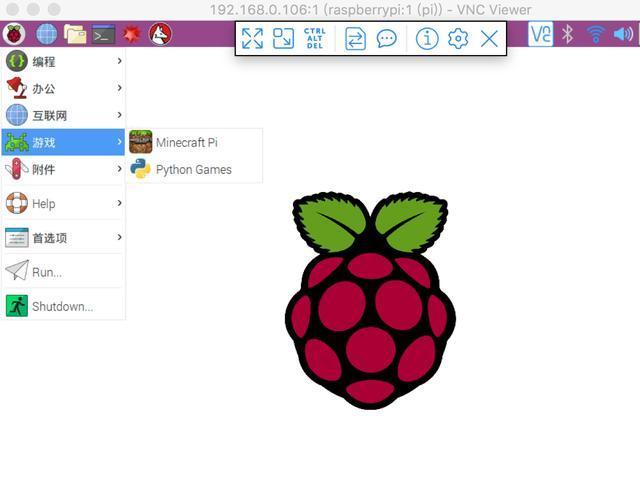Viewport: 640px width, 489px height.
Task: Expand the arrow beside 编程
Action: click(119, 61)
